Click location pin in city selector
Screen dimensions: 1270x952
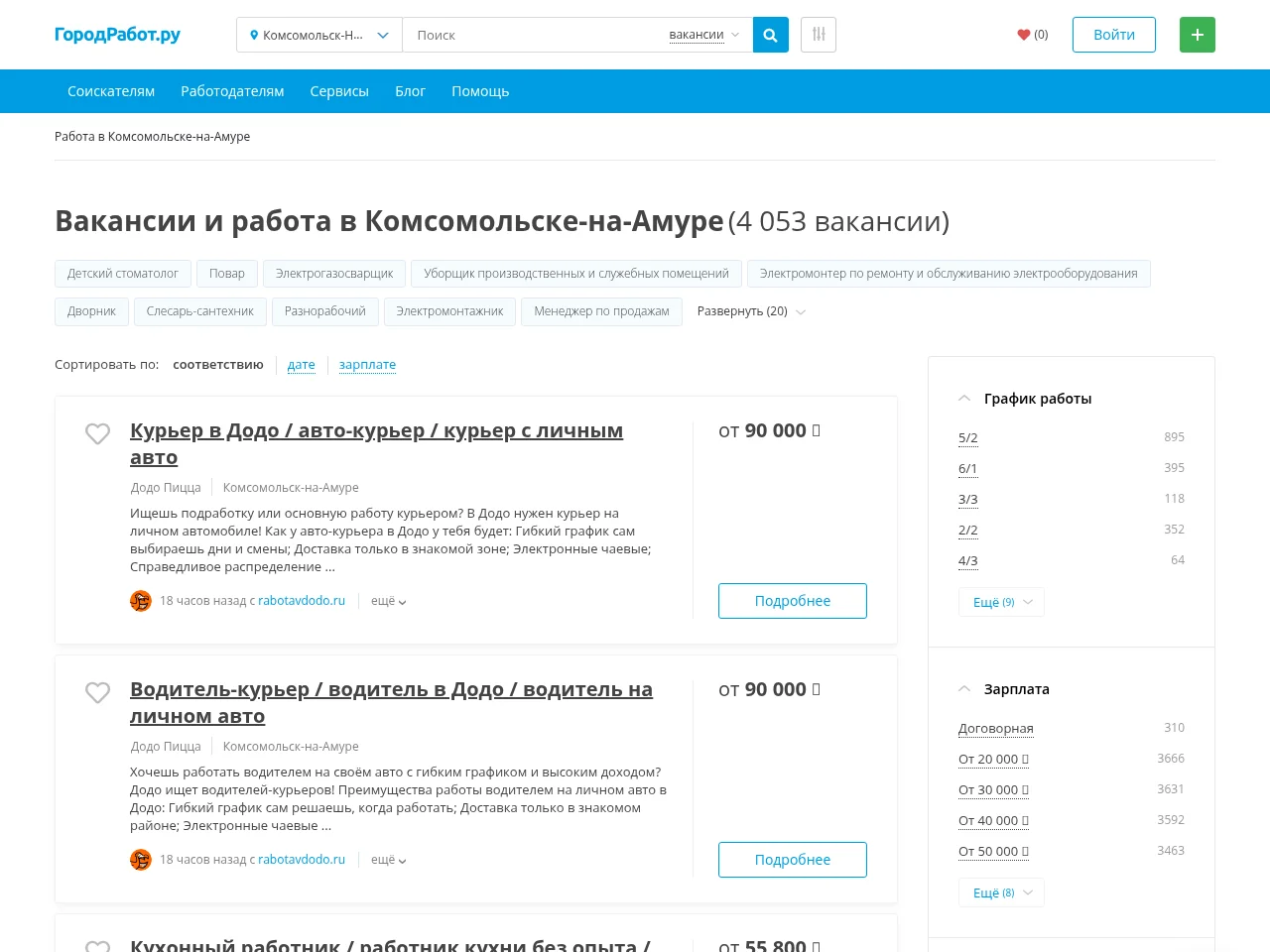pos(254,35)
